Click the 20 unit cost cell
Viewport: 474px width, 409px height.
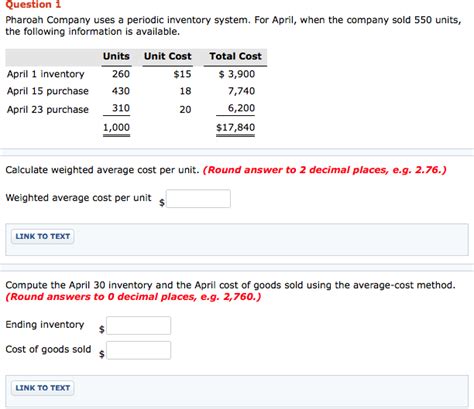click(185, 109)
